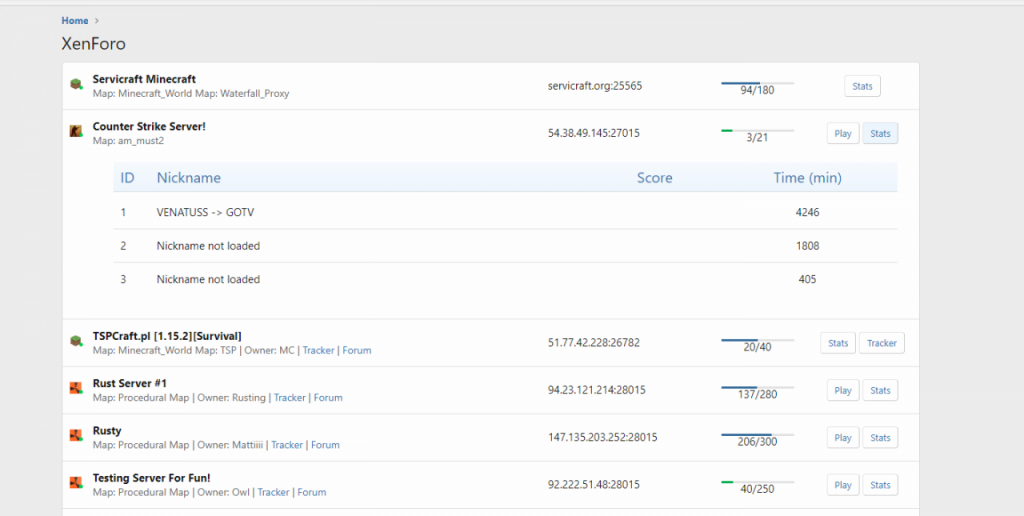The image size is (1024, 516).
Task: Open Tracker link under Rust Server #1
Action: point(290,398)
